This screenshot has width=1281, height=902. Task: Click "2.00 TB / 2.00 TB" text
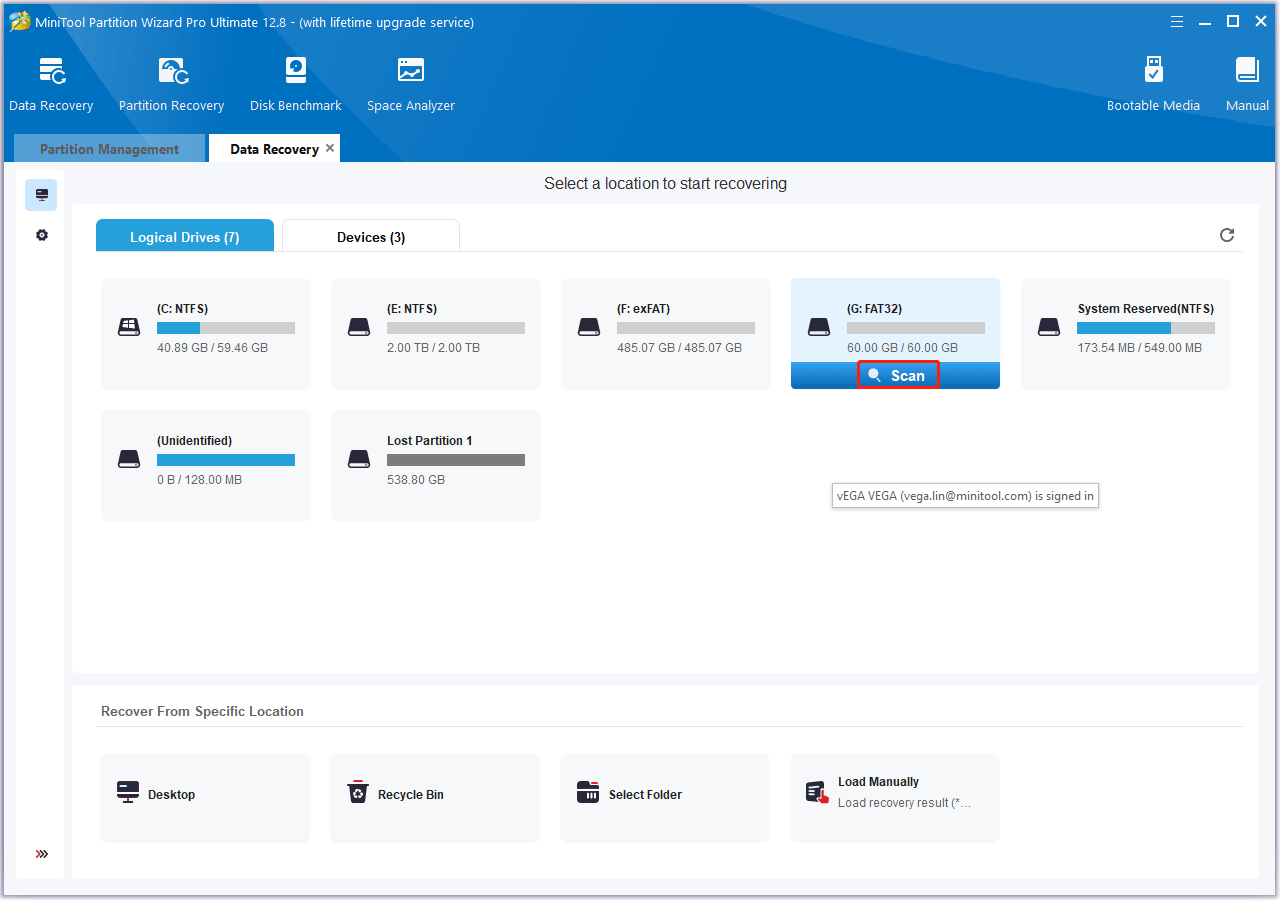[433, 348]
